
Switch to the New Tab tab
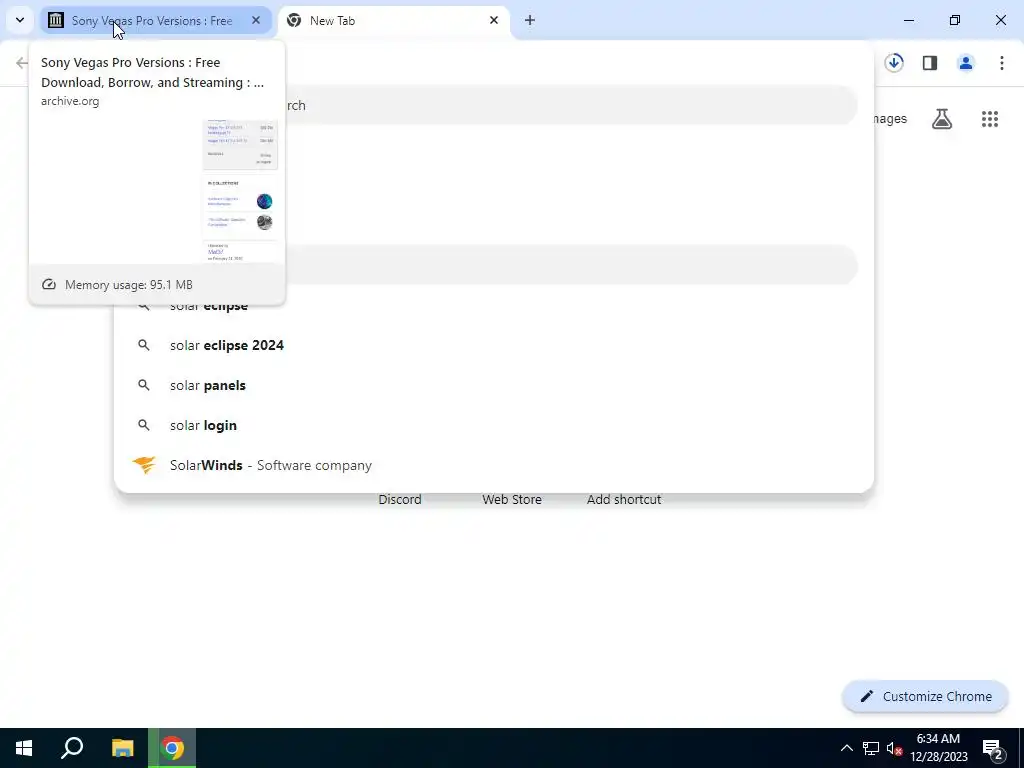tap(392, 21)
